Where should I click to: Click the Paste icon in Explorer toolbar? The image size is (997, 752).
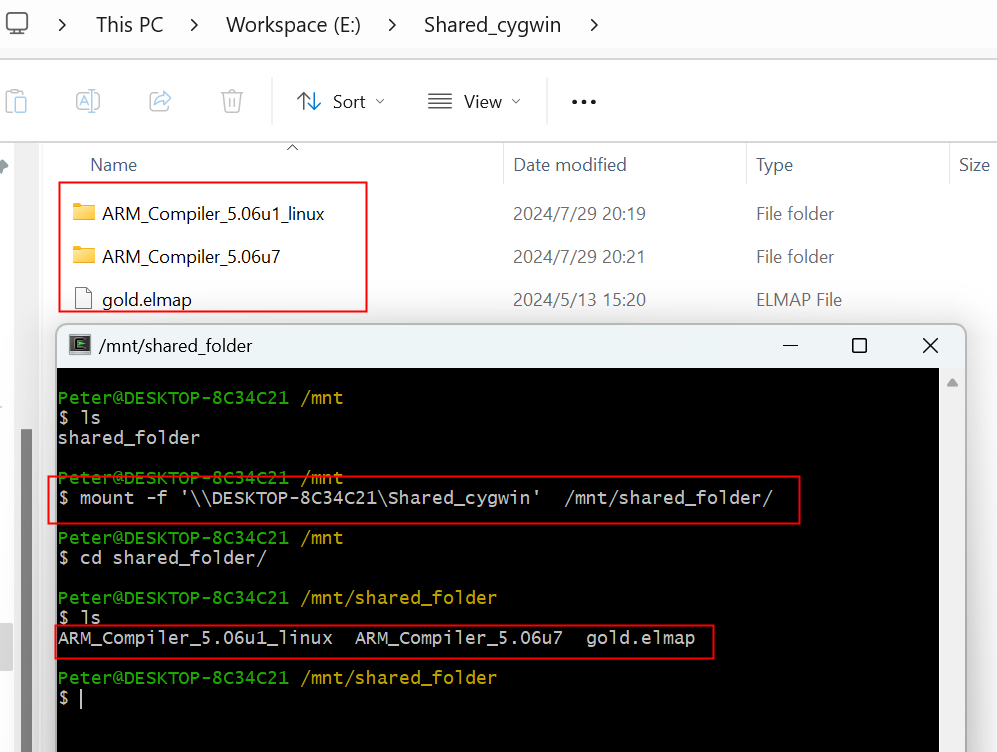tap(16, 101)
